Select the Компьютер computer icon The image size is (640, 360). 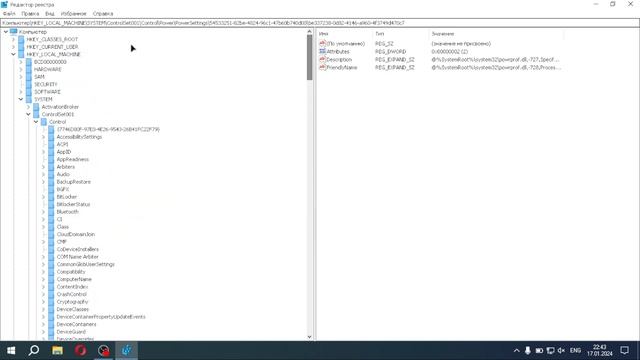[x=13, y=32]
